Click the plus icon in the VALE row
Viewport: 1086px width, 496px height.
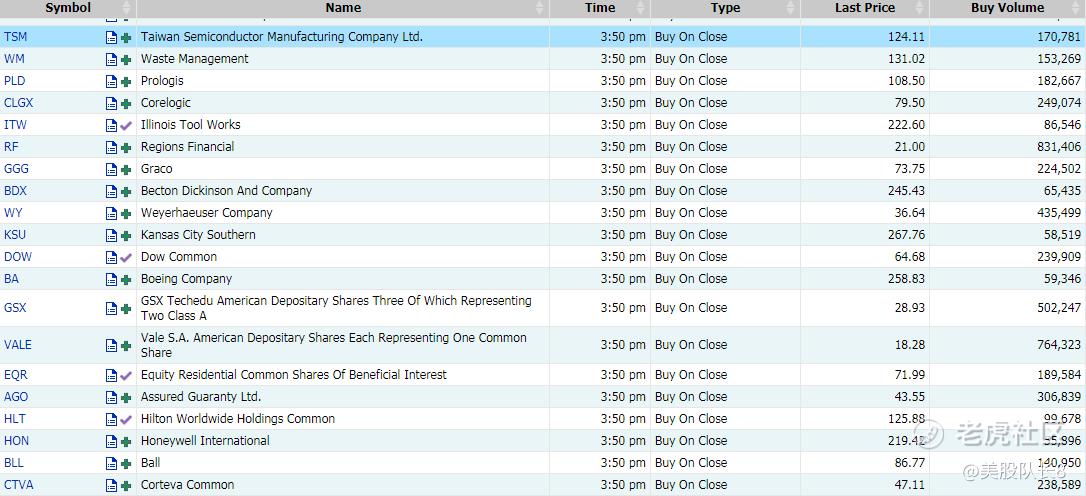(x=125, y=346)
